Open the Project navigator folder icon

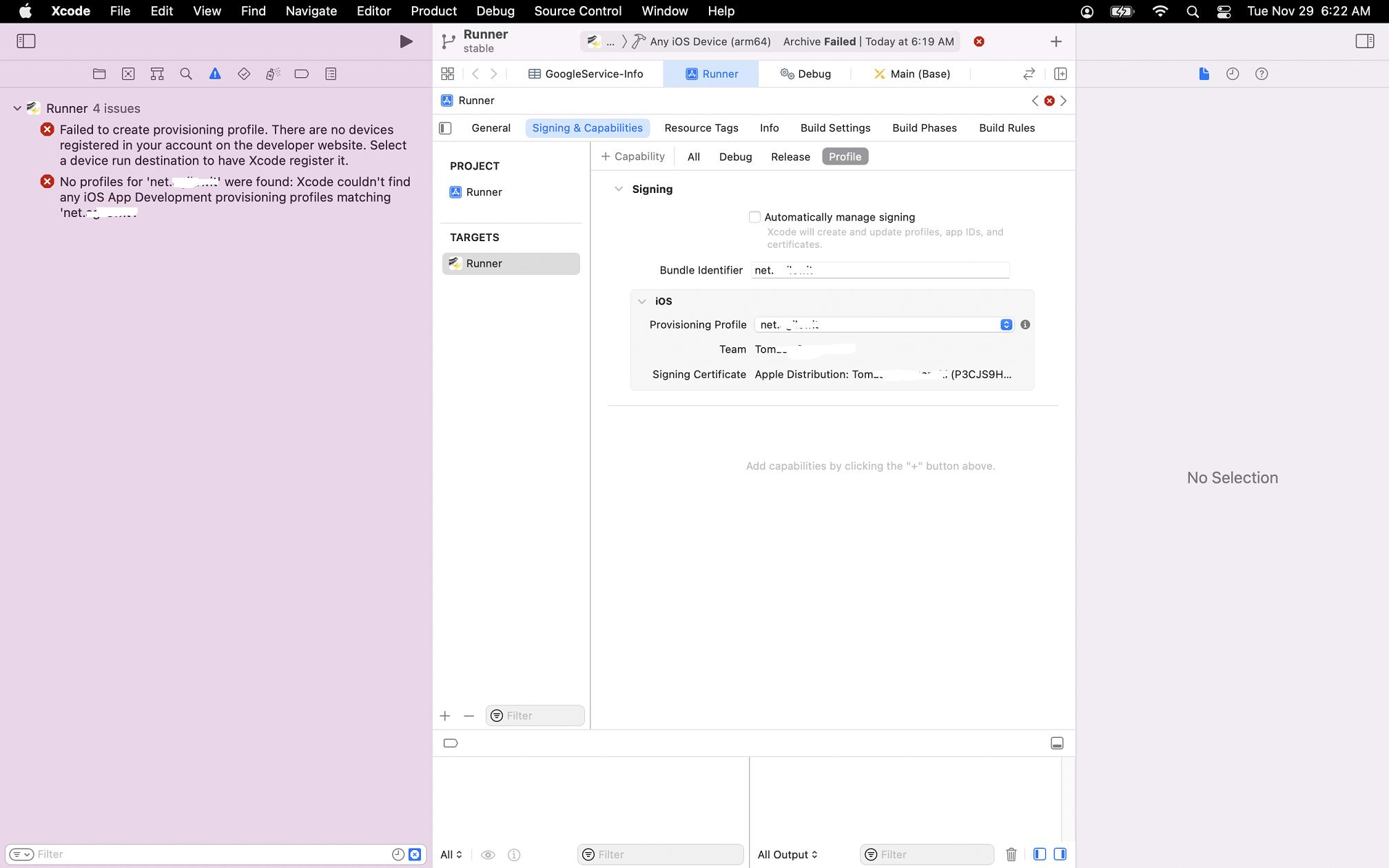99,74
